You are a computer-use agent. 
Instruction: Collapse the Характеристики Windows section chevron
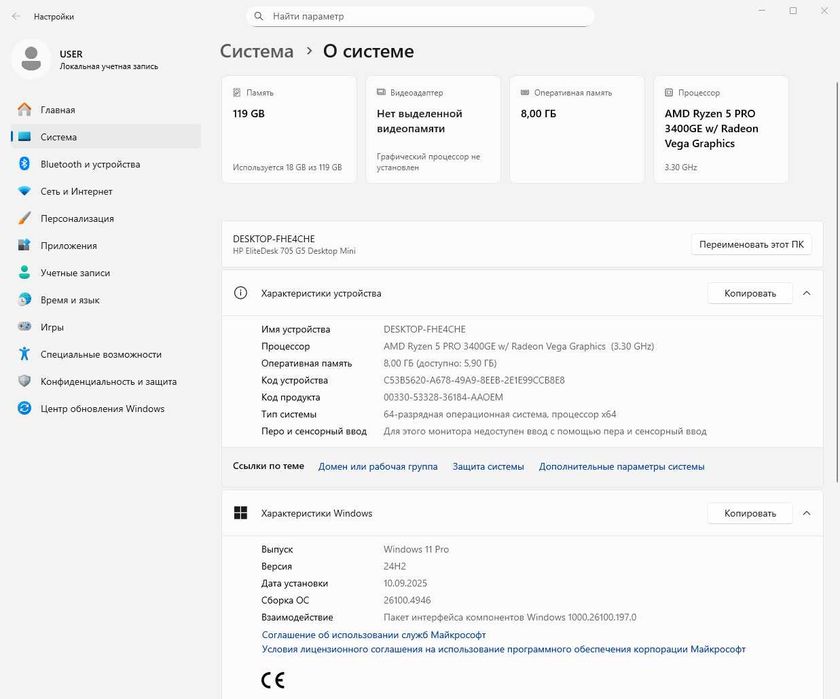pyautogui.click(x=806, y=513)
